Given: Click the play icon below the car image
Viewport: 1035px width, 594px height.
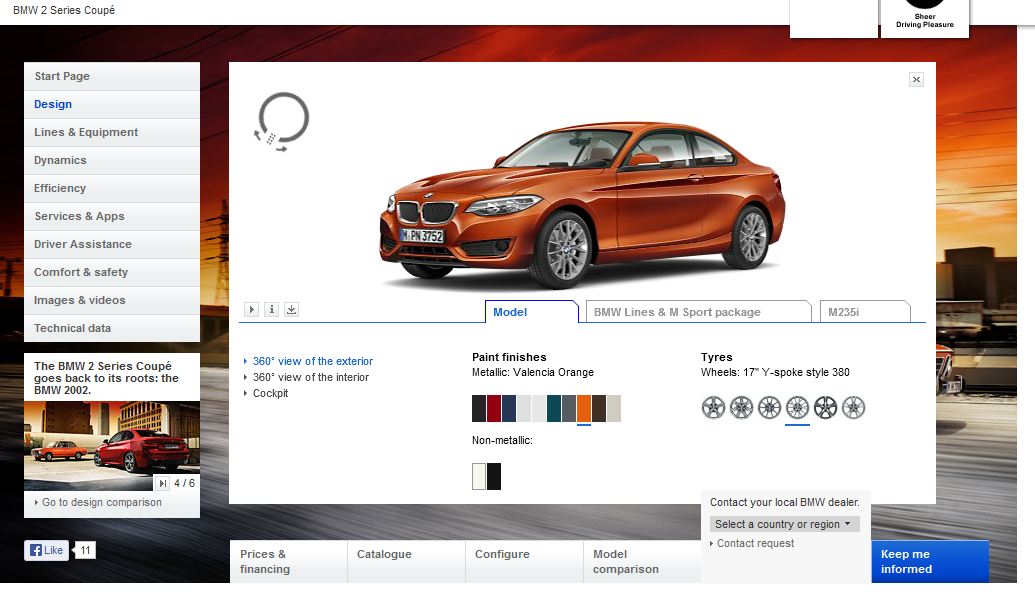Looking at the screenshot, I should [252, 310].
